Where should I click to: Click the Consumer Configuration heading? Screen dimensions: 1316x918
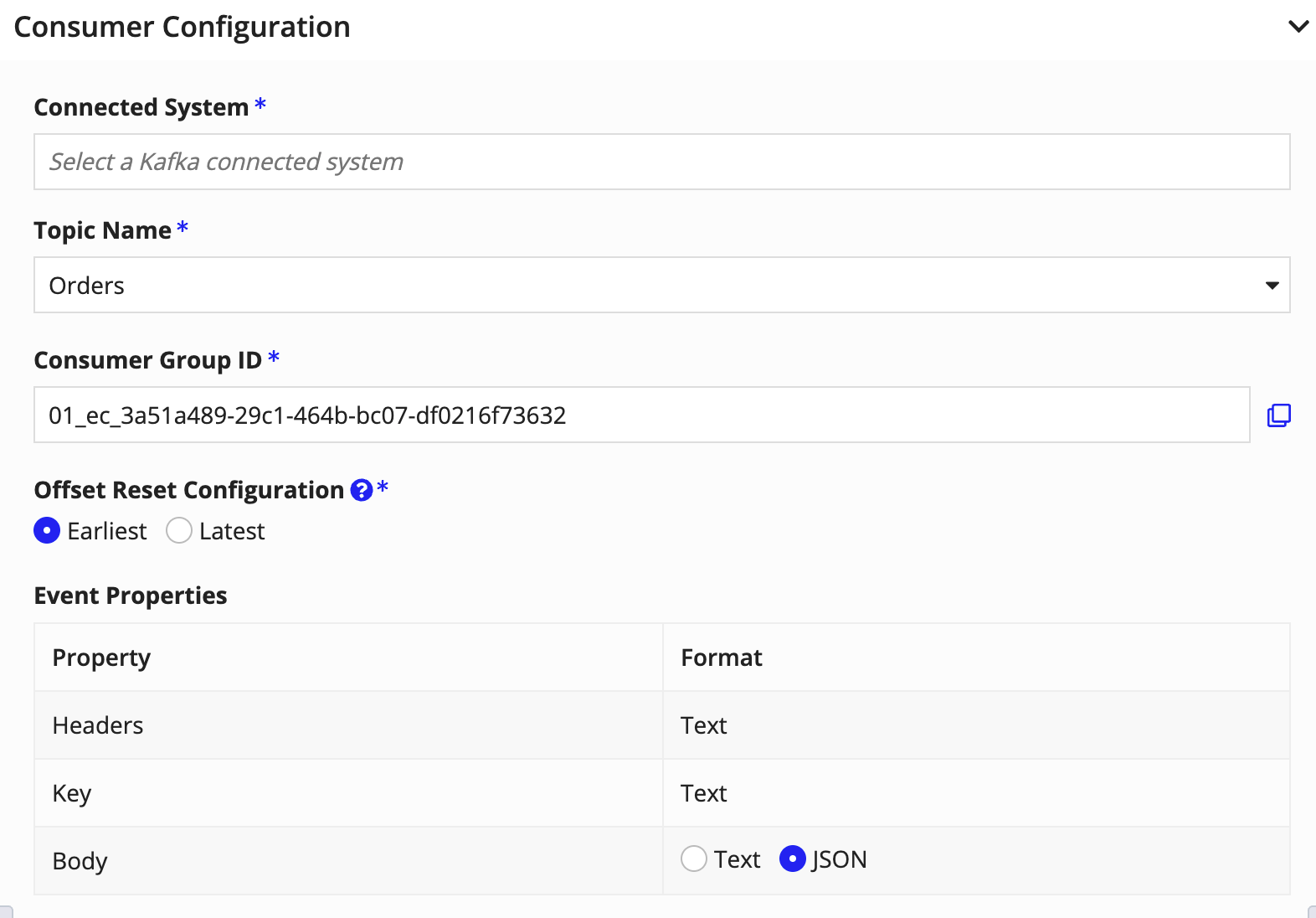pyautogui.click(x=182, y=28)
